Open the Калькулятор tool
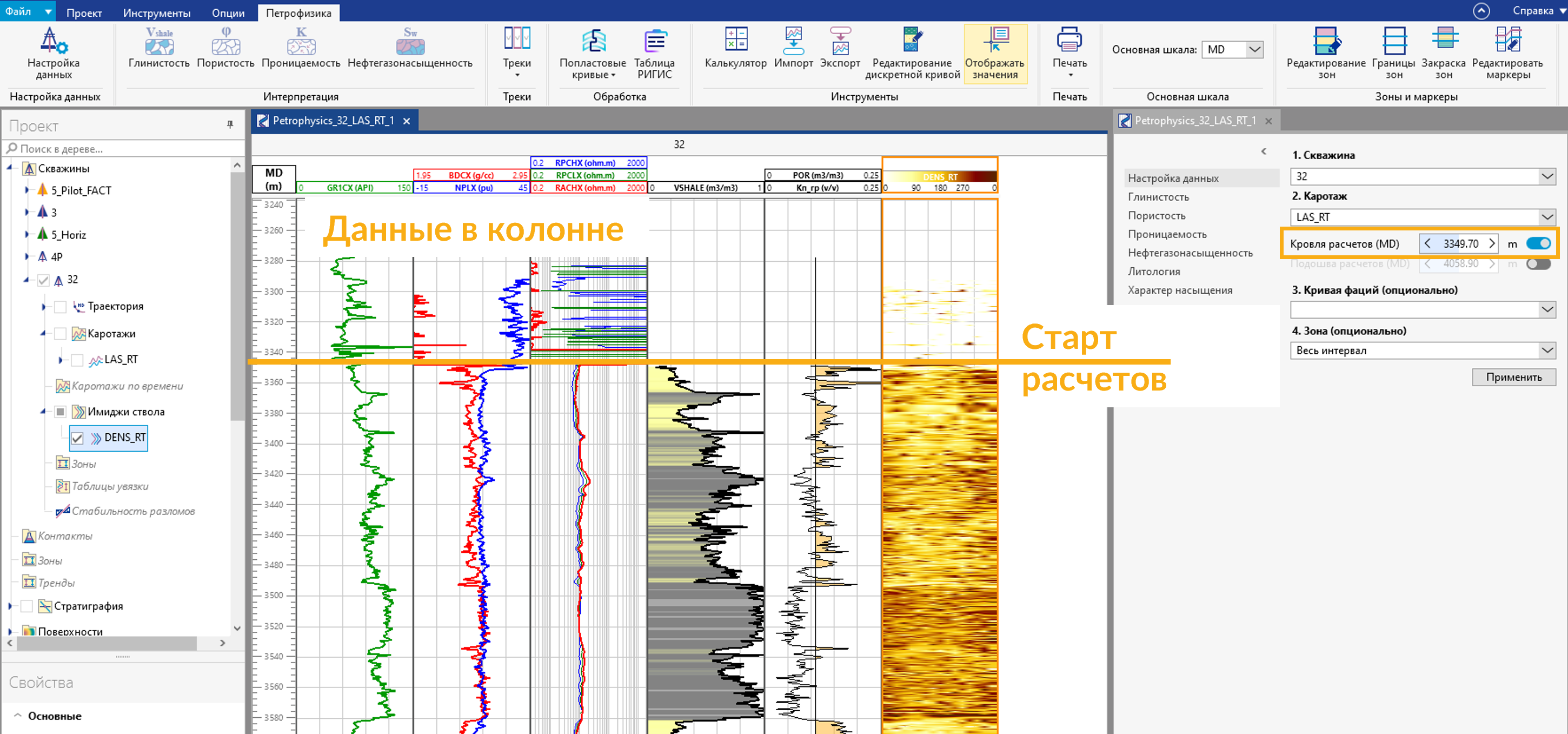Screen dimensions: 1568x734 point(735,48)
